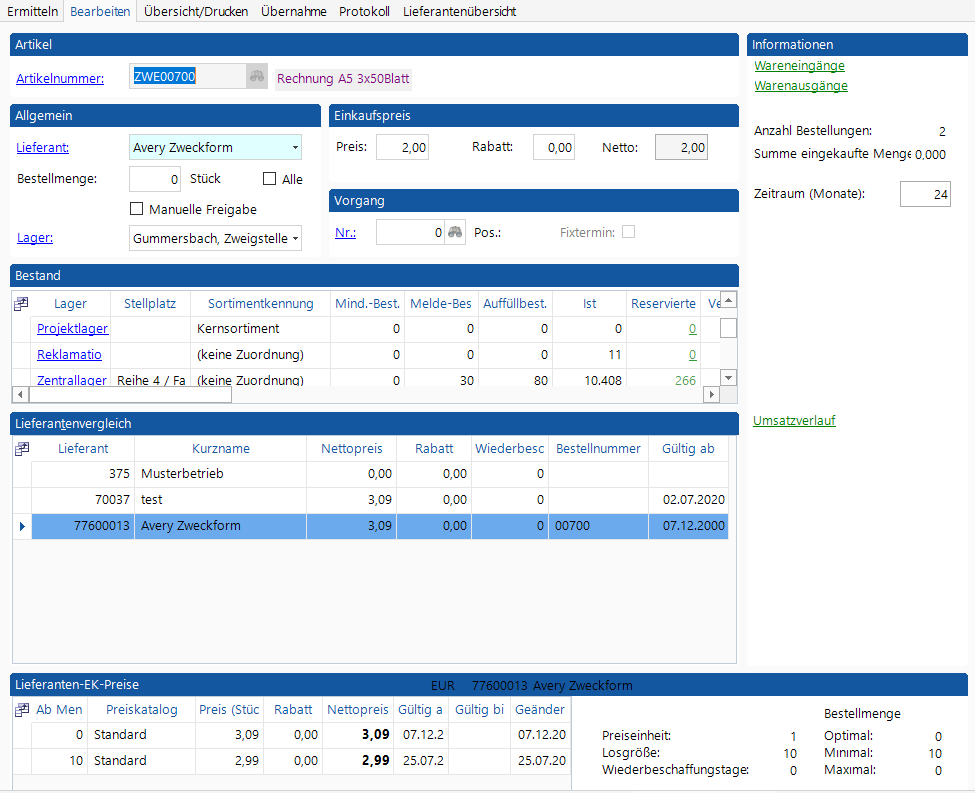Sort by the Nettopreis column header in Lieferantenvergleich
This screenshot has width=975, height=793.
click(350, 449)
